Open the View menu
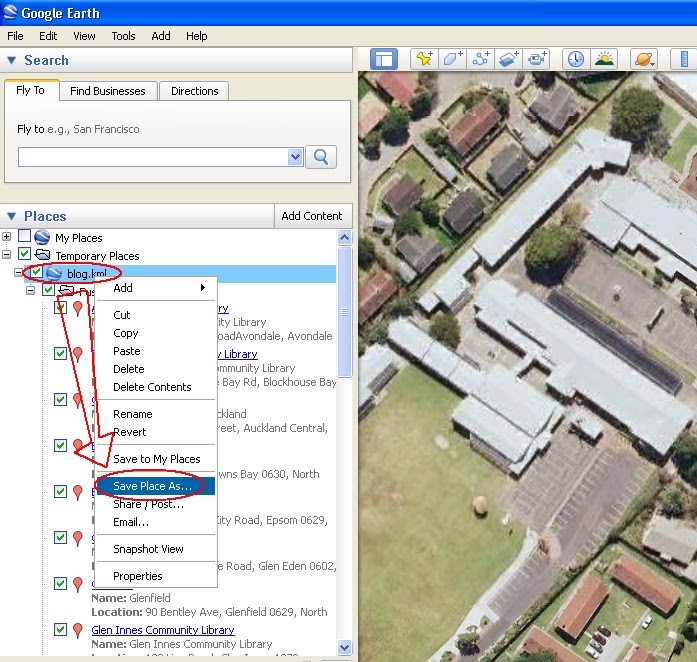This screenshot has width=697, height=662. [84, 36]
